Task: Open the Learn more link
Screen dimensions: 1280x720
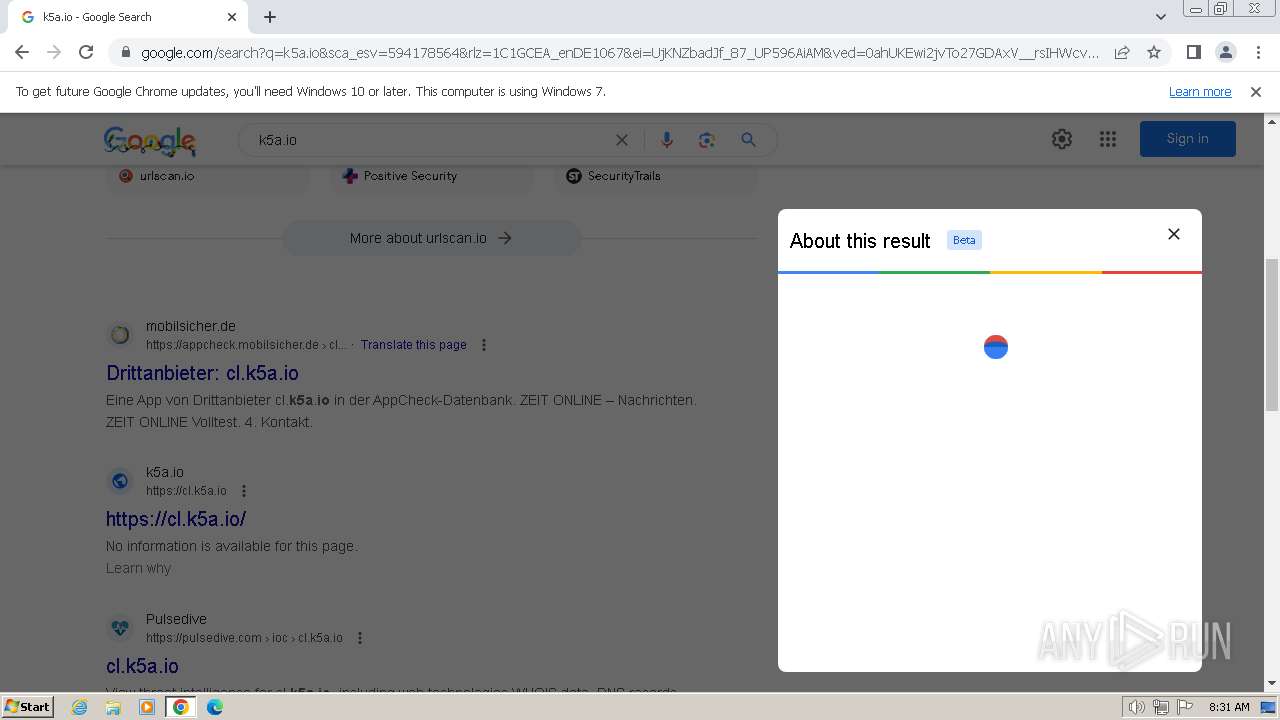Action: pyautogui.click(x=1200, y=92)
